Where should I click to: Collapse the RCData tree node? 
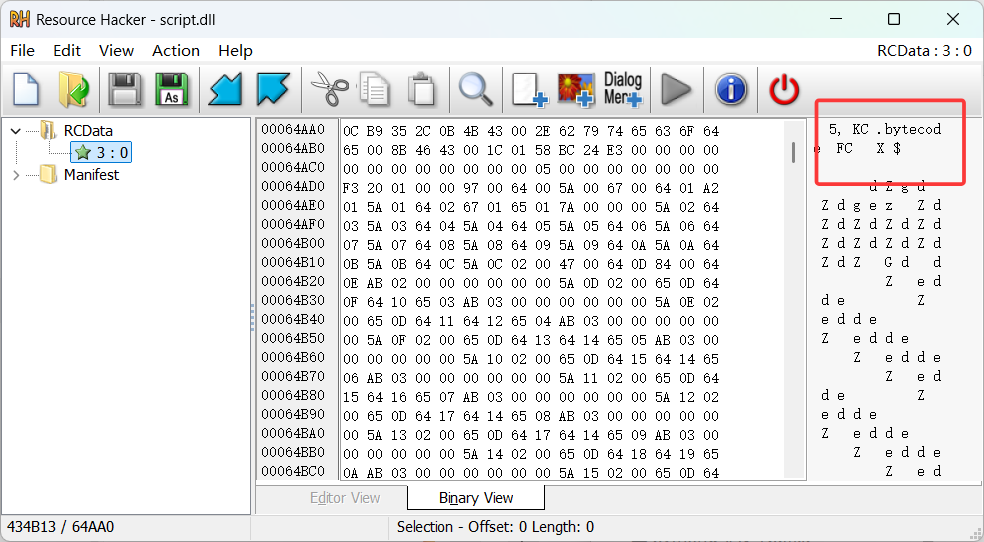pyautogui.click(x=16, y=131)
